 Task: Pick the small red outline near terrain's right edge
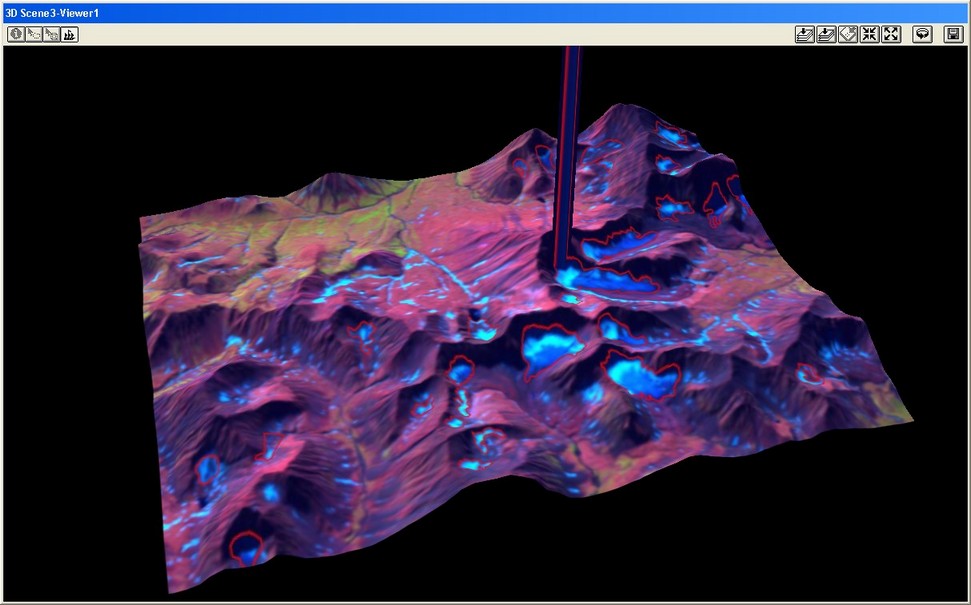pyautogui.click(x=808, y=374)
